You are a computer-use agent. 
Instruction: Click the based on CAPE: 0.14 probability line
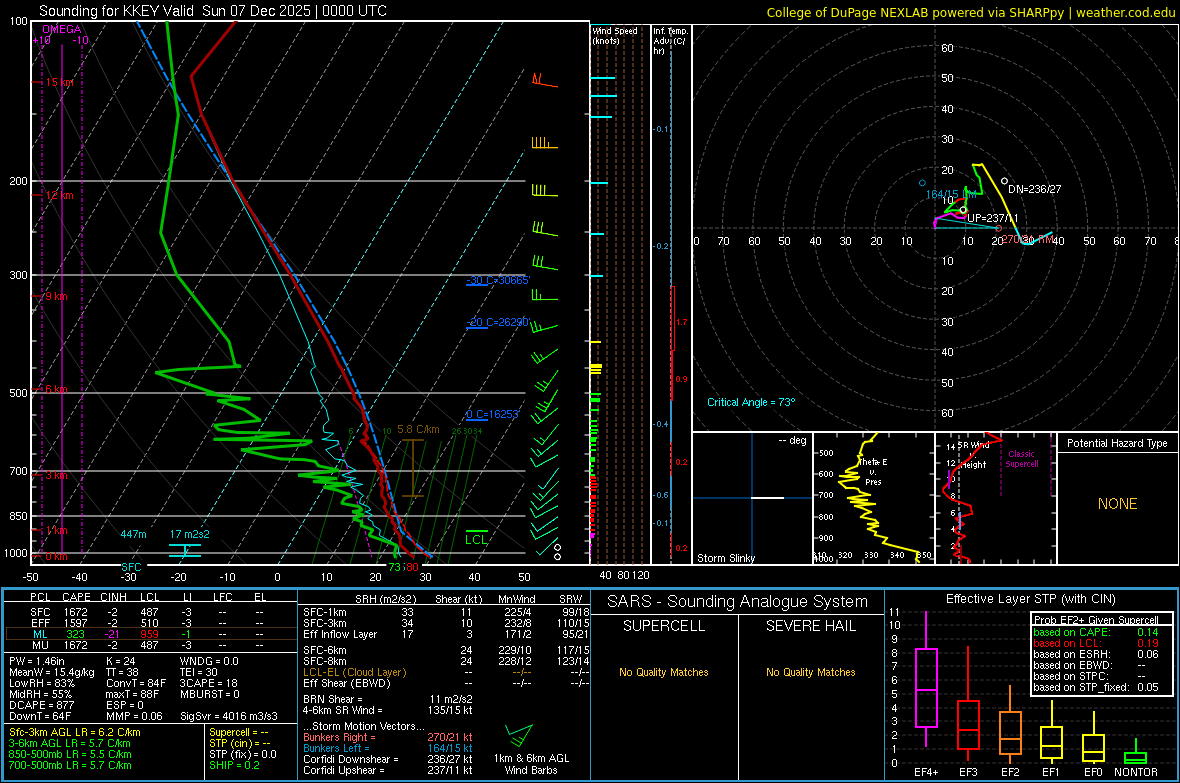(1096, 632)
